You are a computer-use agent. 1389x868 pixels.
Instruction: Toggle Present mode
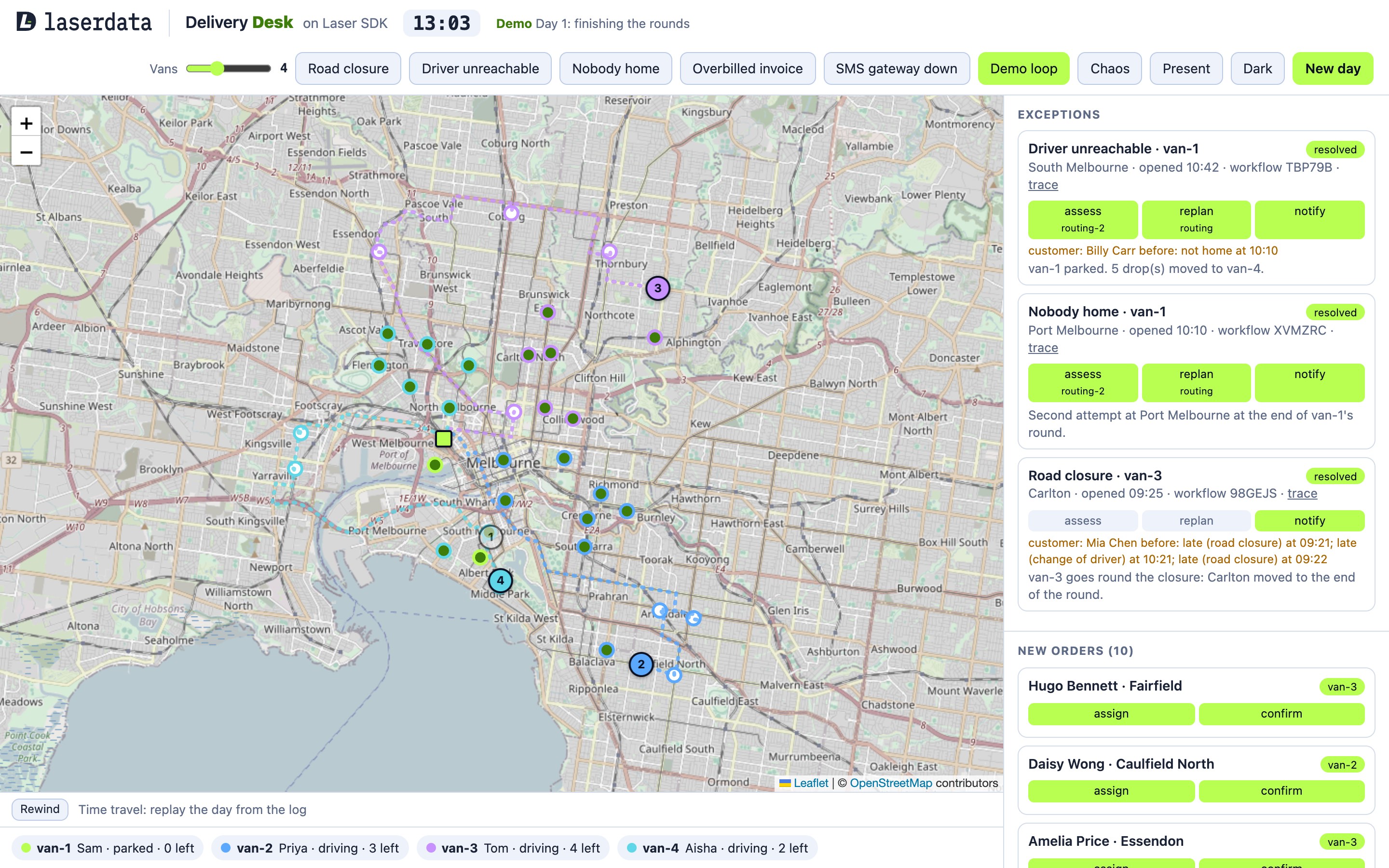point(1186,68)
